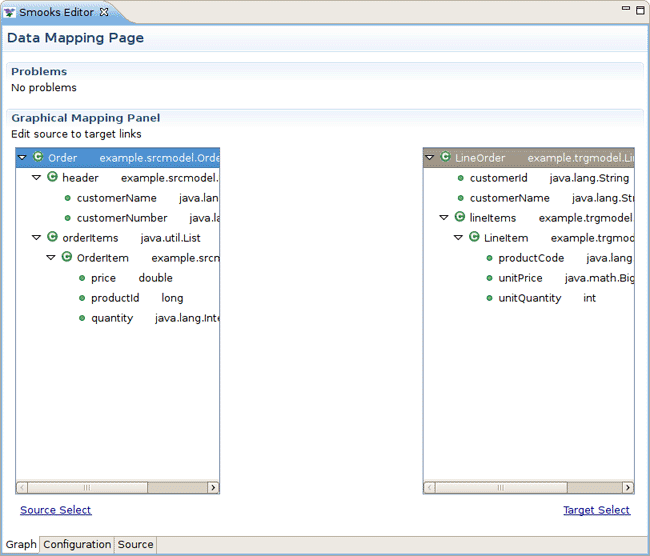
Task: Click the OrderItem class icon
Action: coord(67,257)
